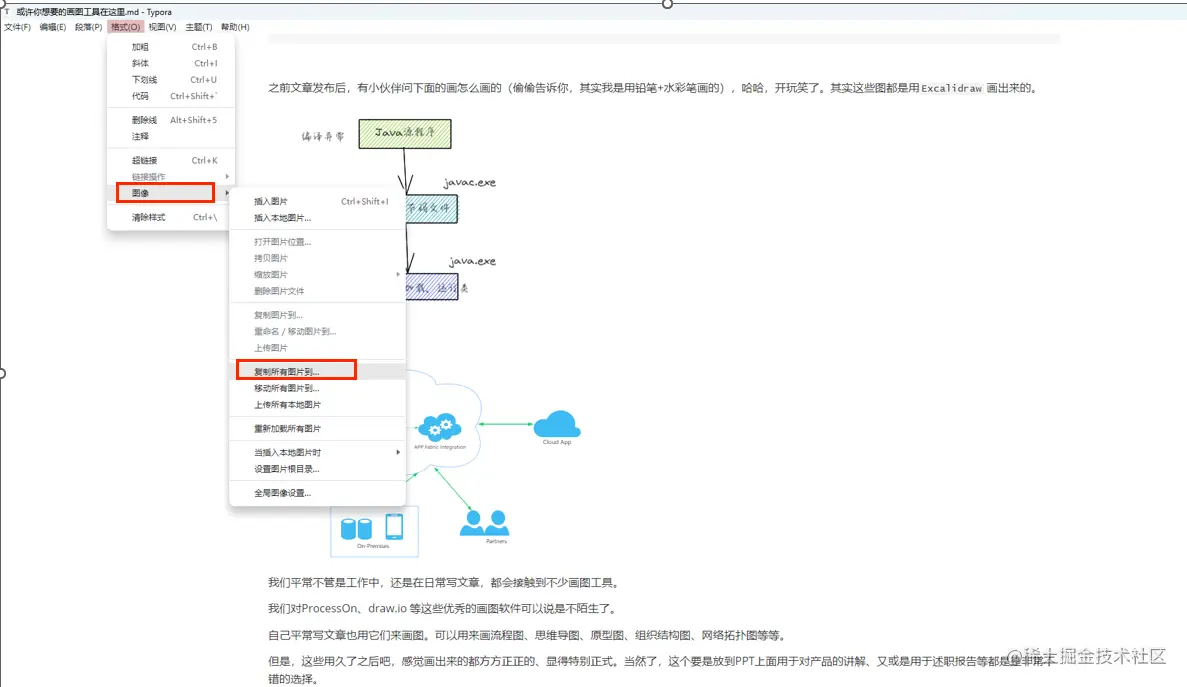1187x687 pixels.
Task: Insert a 超链接 hyperlink
Action: click(x=172, y=160)
